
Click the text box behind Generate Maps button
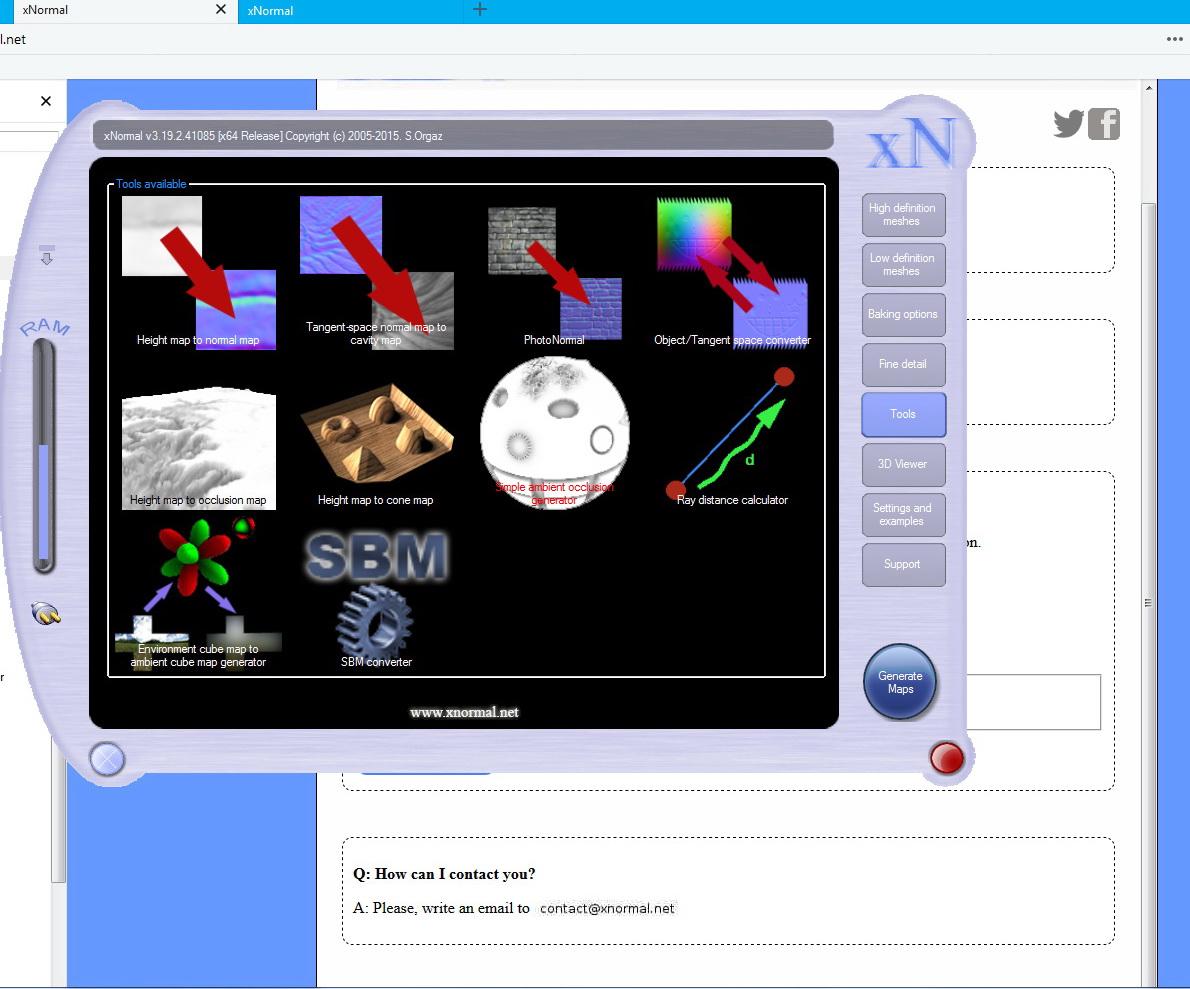(1034, 702)
